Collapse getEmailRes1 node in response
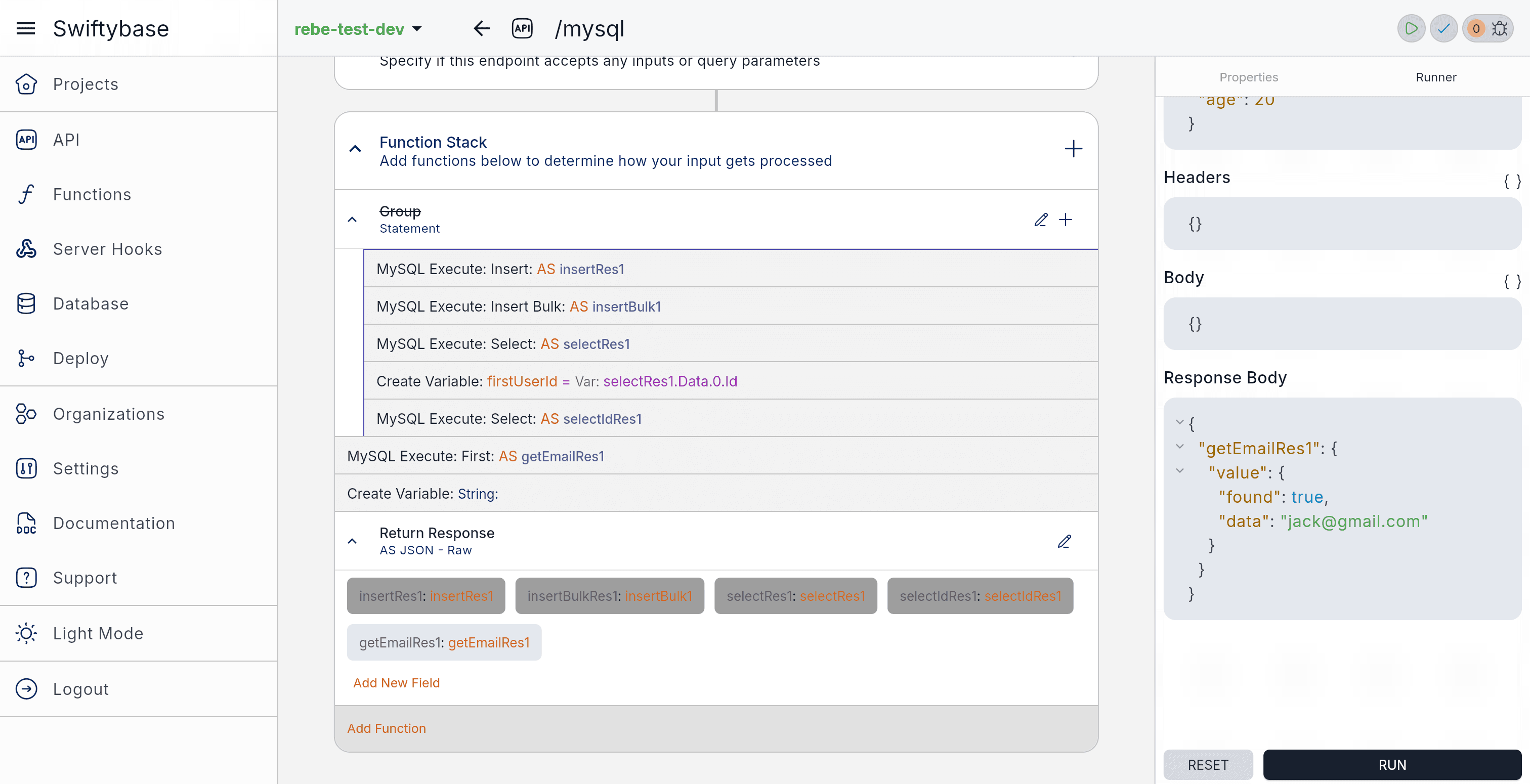 pos(1179,447)
